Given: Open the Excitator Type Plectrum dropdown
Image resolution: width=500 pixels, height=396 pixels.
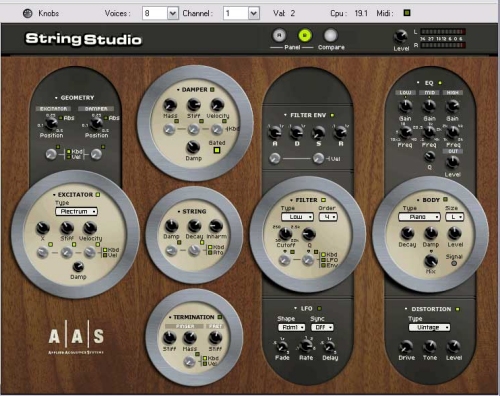Looking at the screenshot, I should (76, 212).
